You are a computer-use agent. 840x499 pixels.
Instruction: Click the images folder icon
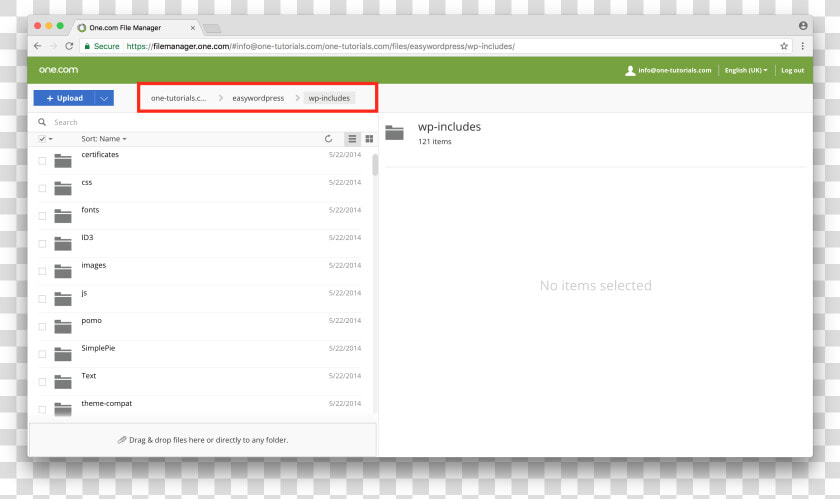(x=63, y=271)
